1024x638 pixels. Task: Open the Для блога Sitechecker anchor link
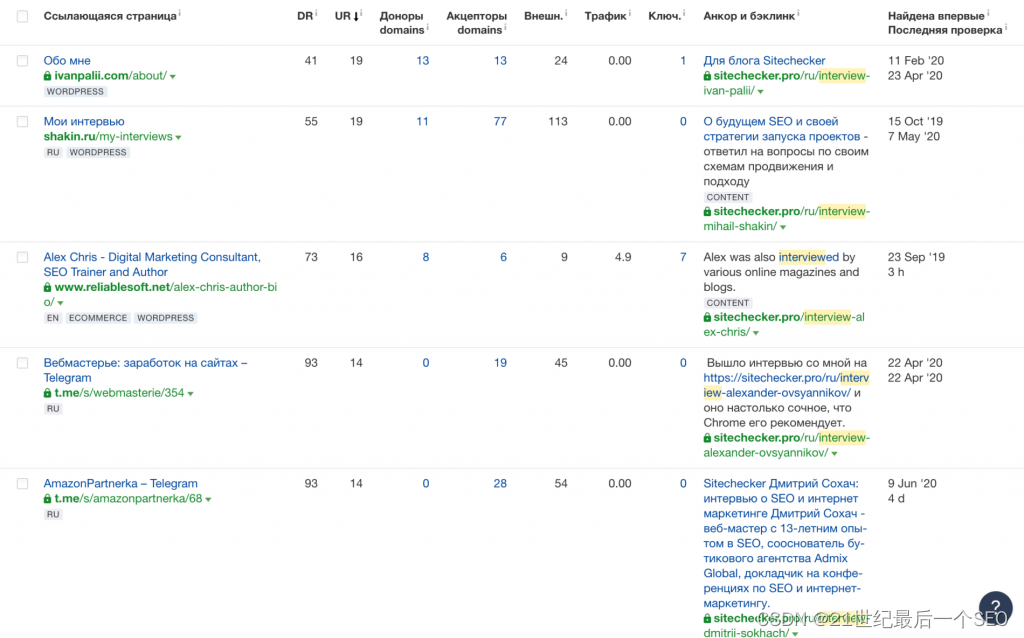[764, 61]
